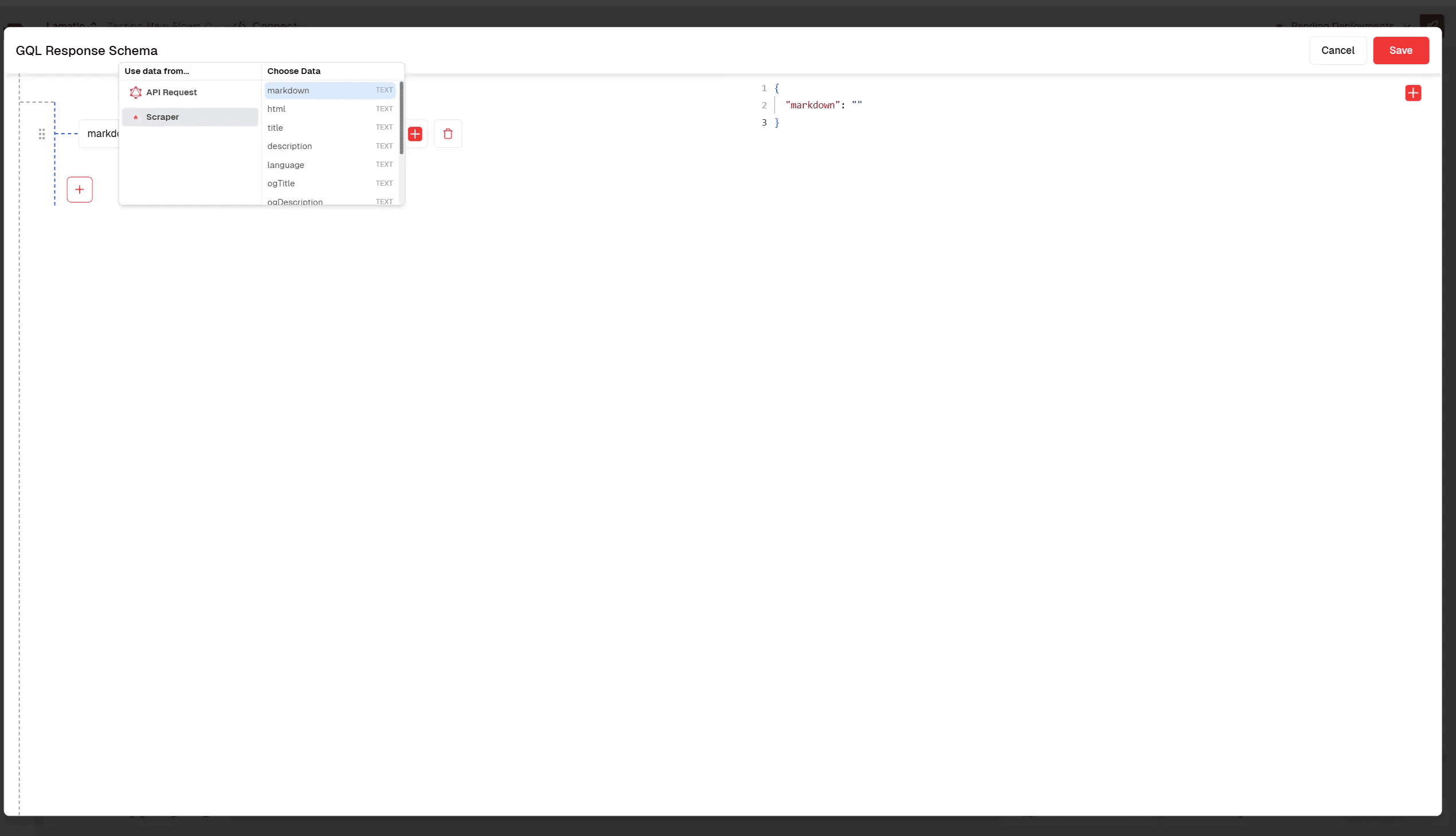Delete the markdown field with trash icon
Viewport: 1456px width, 836px height.
(448, 134)
